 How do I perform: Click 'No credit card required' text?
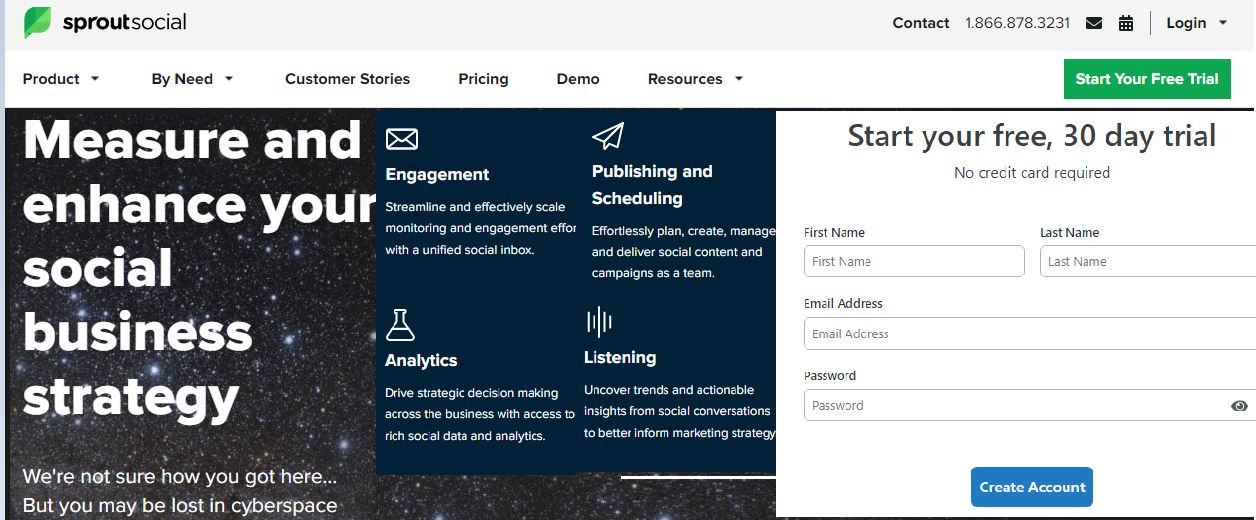(1032, 173)
